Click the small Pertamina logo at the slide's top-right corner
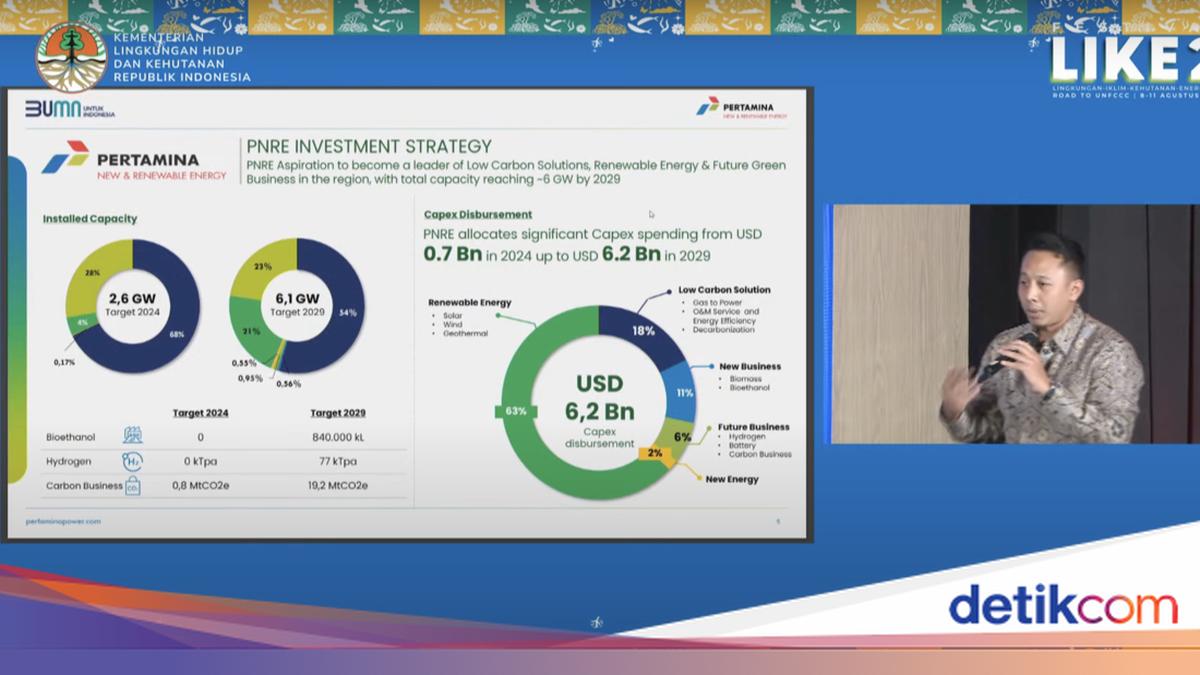This screenshot has height=675, width=1200. click(x=741, y=108)
